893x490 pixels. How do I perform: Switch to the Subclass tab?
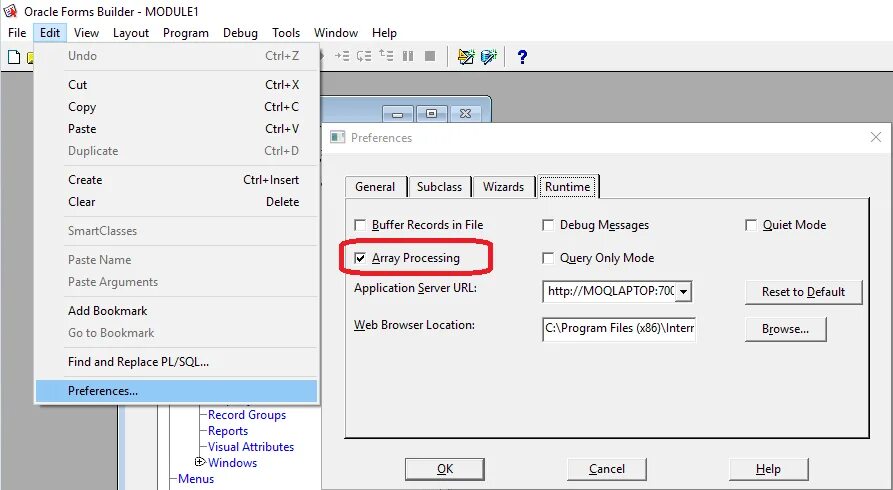click(440, 187)
